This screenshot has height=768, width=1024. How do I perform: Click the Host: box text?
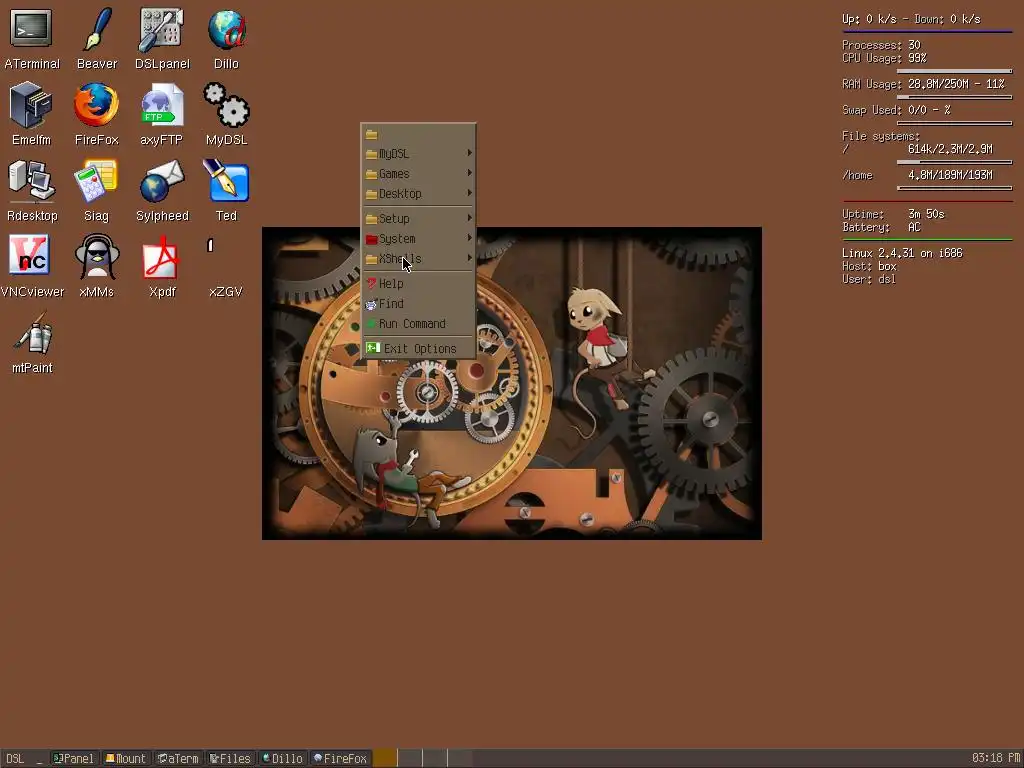point(869,266)
